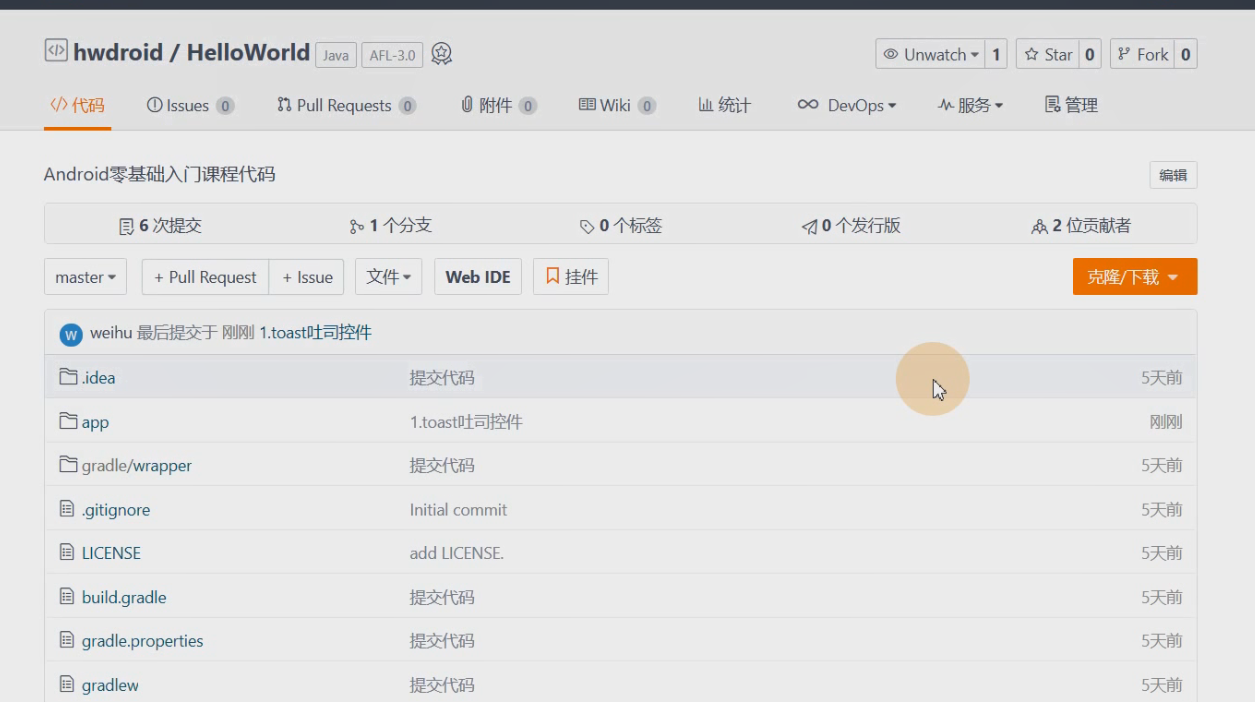
Task: Open the gradle.properties file
Action: 143,641
